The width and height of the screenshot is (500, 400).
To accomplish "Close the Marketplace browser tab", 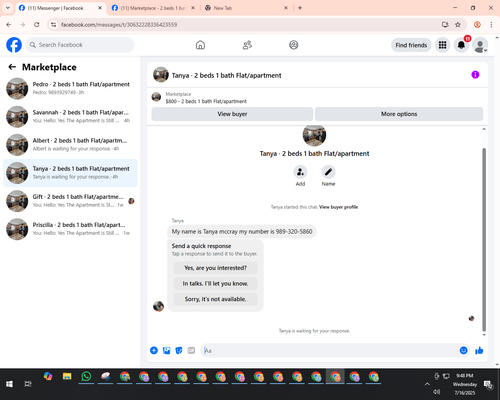I will (x=193, y=8).
